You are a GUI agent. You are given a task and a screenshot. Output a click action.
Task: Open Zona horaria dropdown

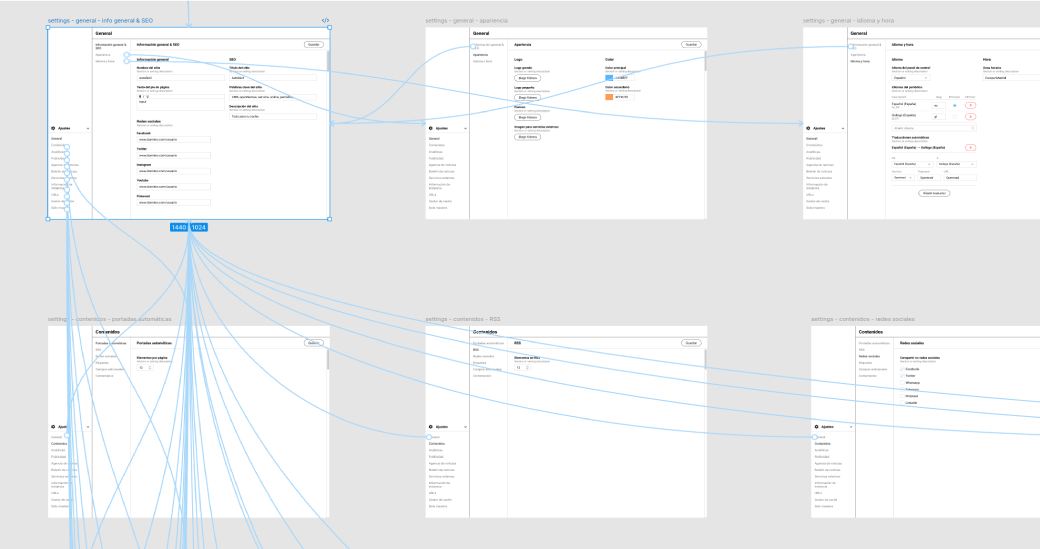1010,77
